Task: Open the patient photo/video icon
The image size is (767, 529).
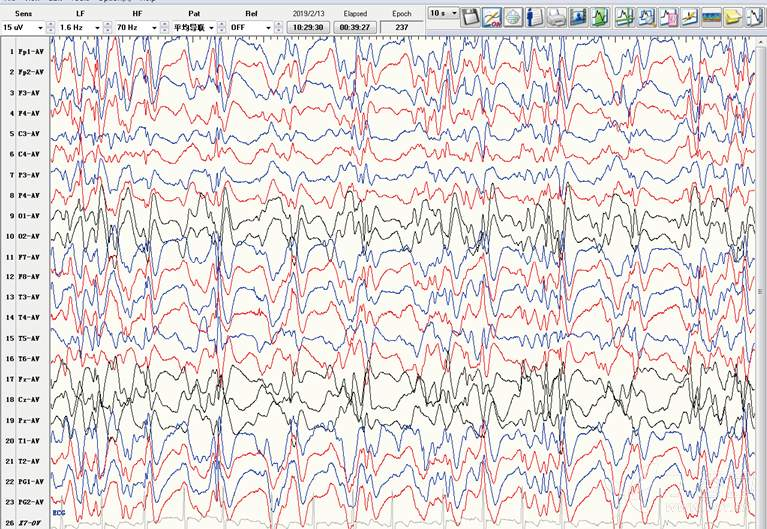Action: 578,17
